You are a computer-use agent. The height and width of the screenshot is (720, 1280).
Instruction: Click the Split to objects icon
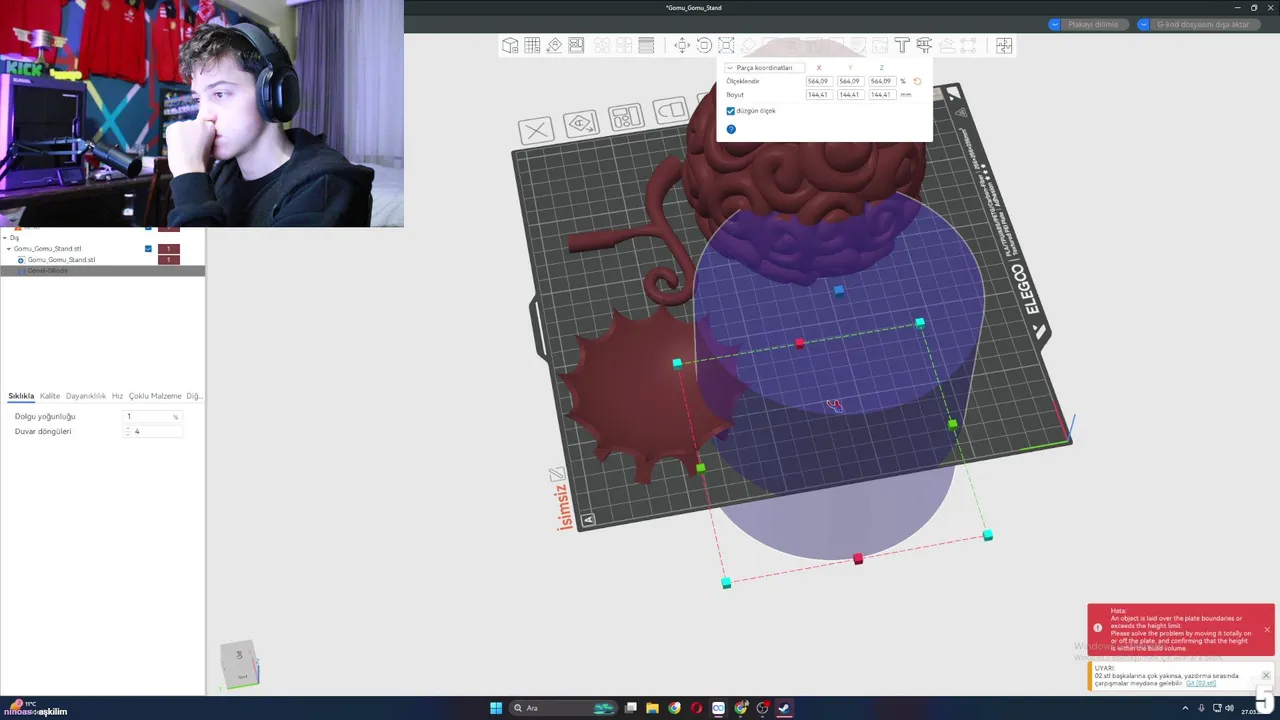coord(602,45)
